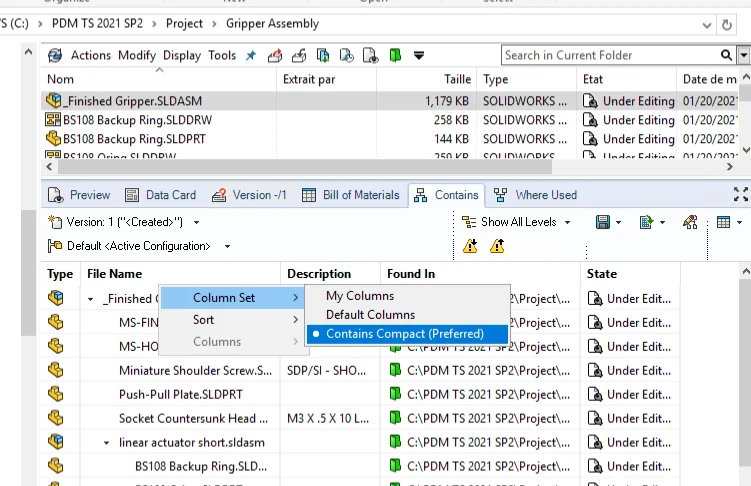Collapse linear actuator short.sldasm tree node
The image size is (751, 486).
tap(107, 442)
